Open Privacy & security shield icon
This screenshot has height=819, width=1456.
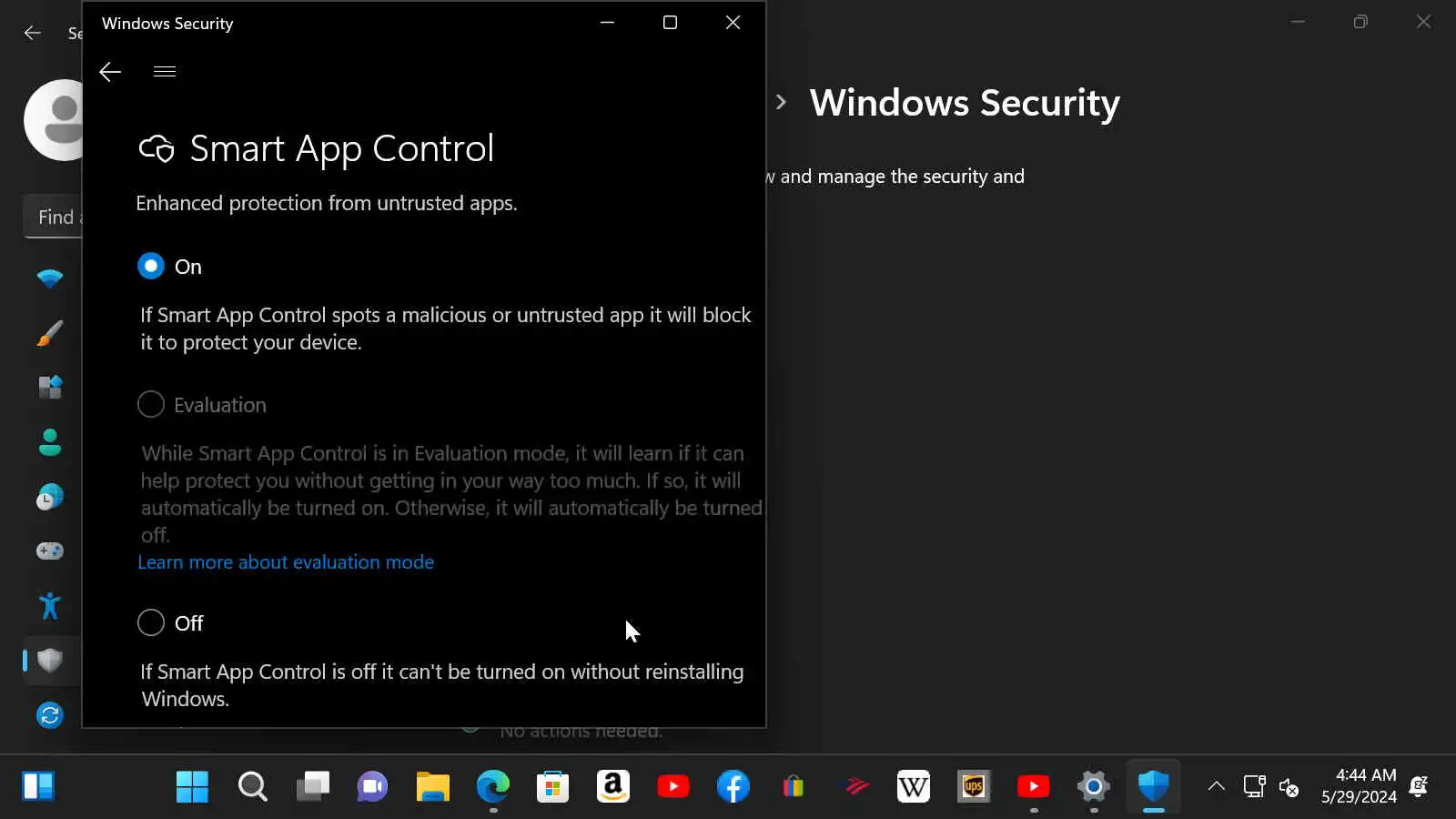pyautogui.click(x=50, y=661)
